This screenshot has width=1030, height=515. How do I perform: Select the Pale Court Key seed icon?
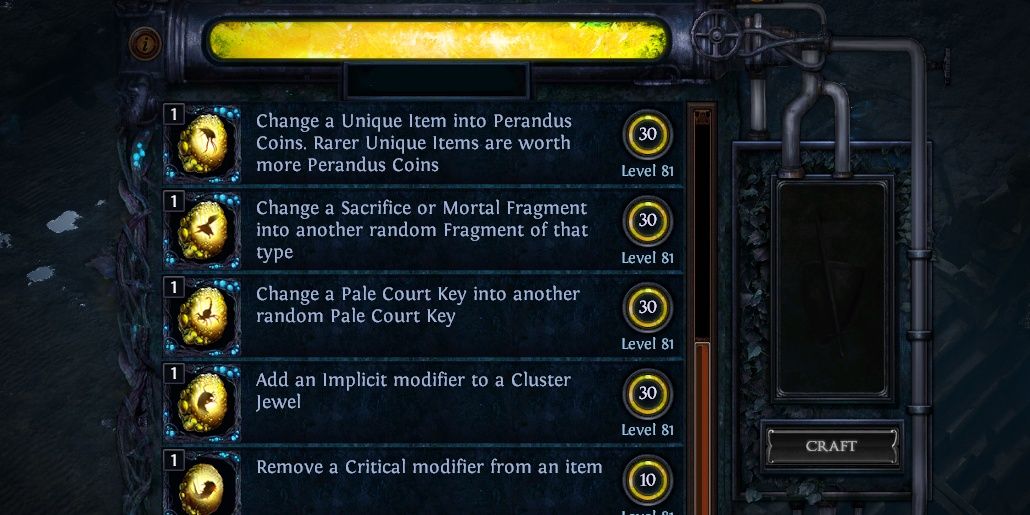(x=202, y=316)
